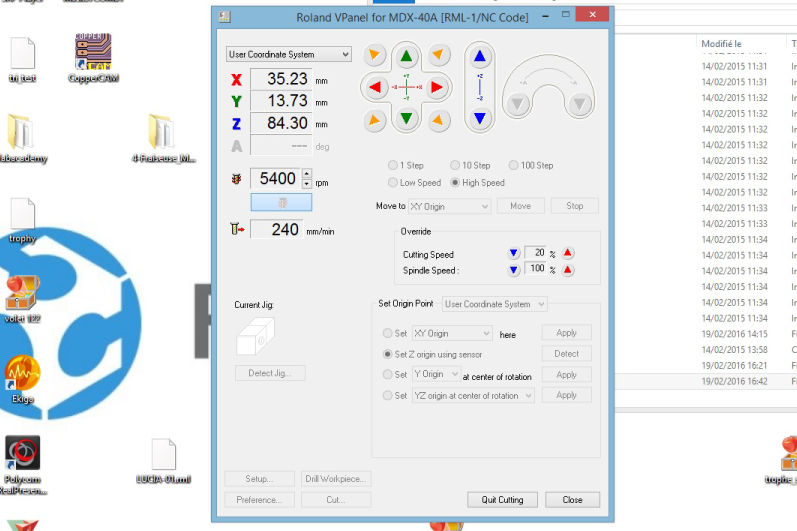Click the Detect Jig... button
Screen dimensions: 797x531
point(270,373)
